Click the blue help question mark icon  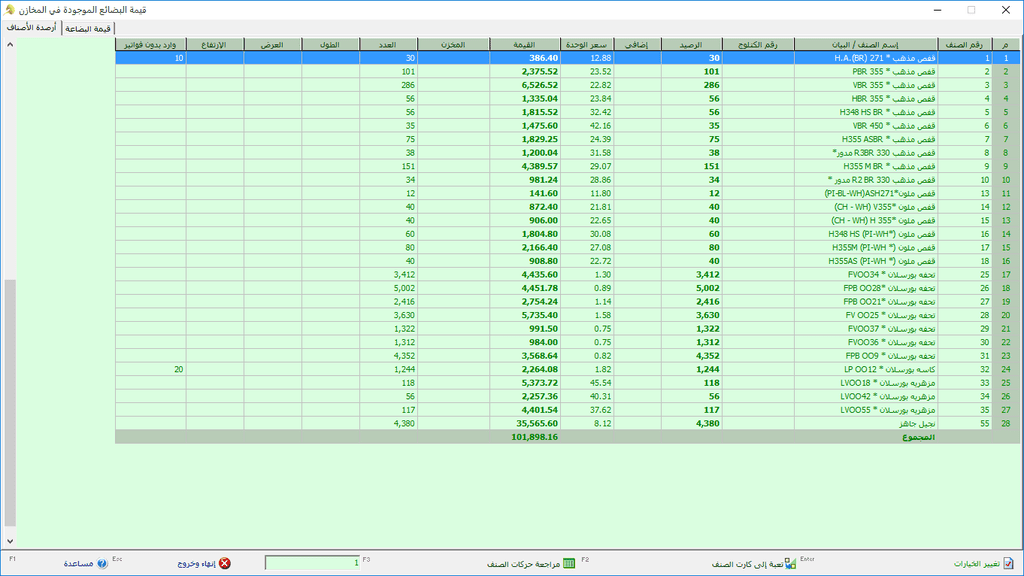tap(102, 563)
